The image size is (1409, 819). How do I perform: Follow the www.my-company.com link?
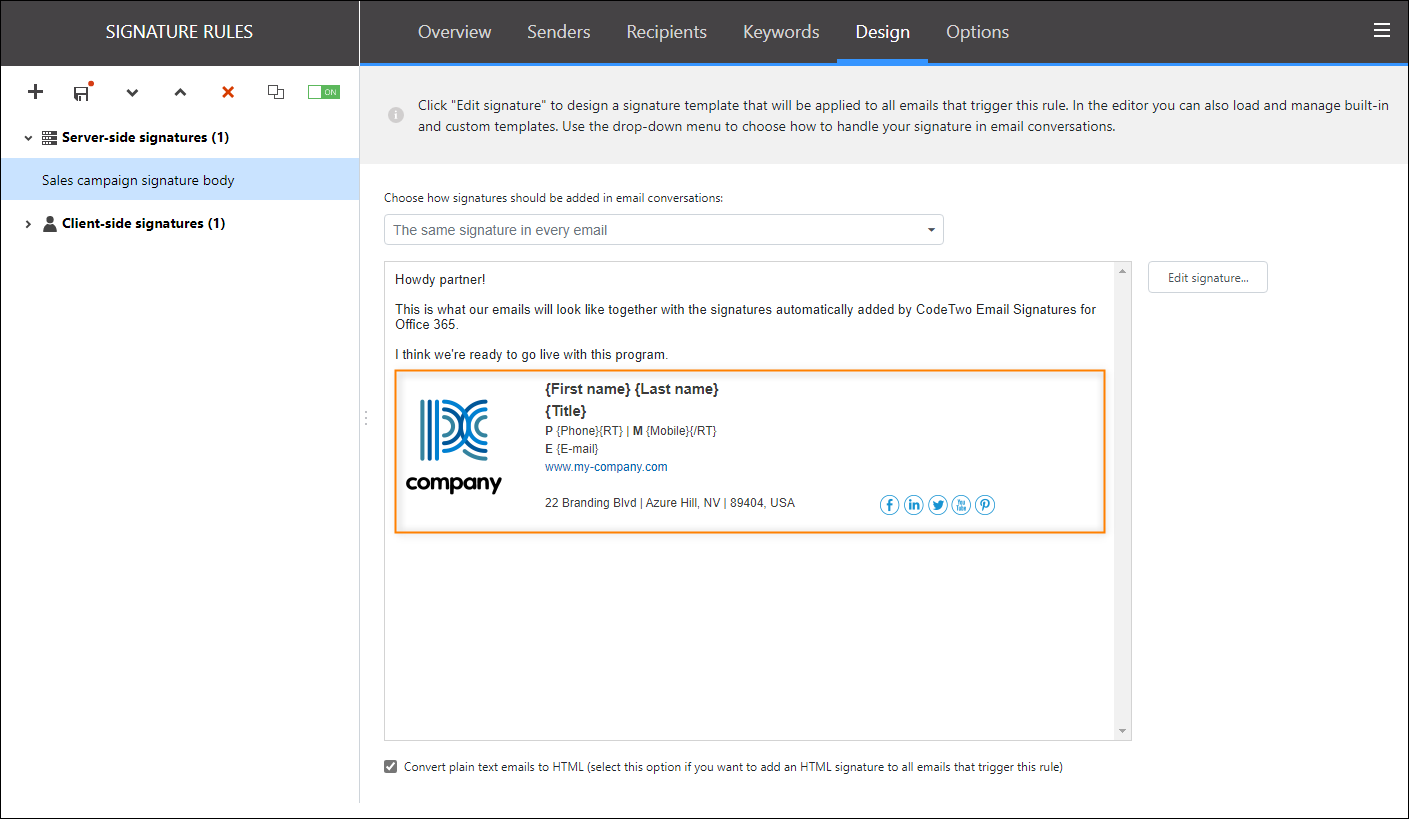click(606, 466)
